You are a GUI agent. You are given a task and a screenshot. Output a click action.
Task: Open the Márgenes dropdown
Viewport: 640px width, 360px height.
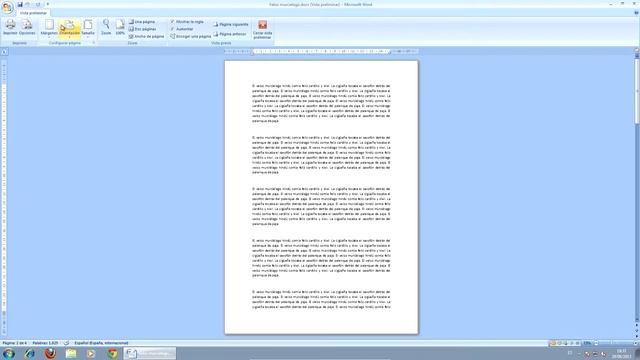click(x=49, y=28)
